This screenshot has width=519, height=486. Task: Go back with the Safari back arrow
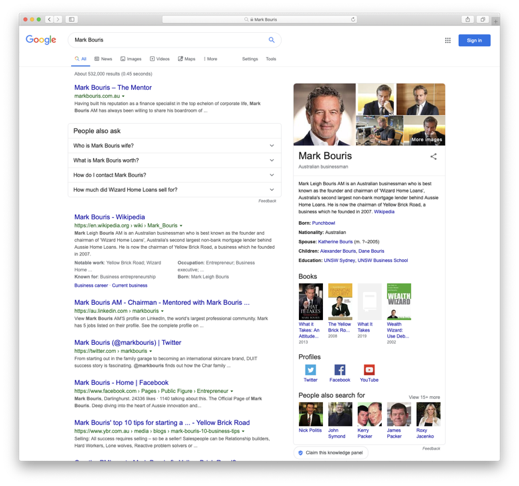pyautogui.click(x=49, y=19)
